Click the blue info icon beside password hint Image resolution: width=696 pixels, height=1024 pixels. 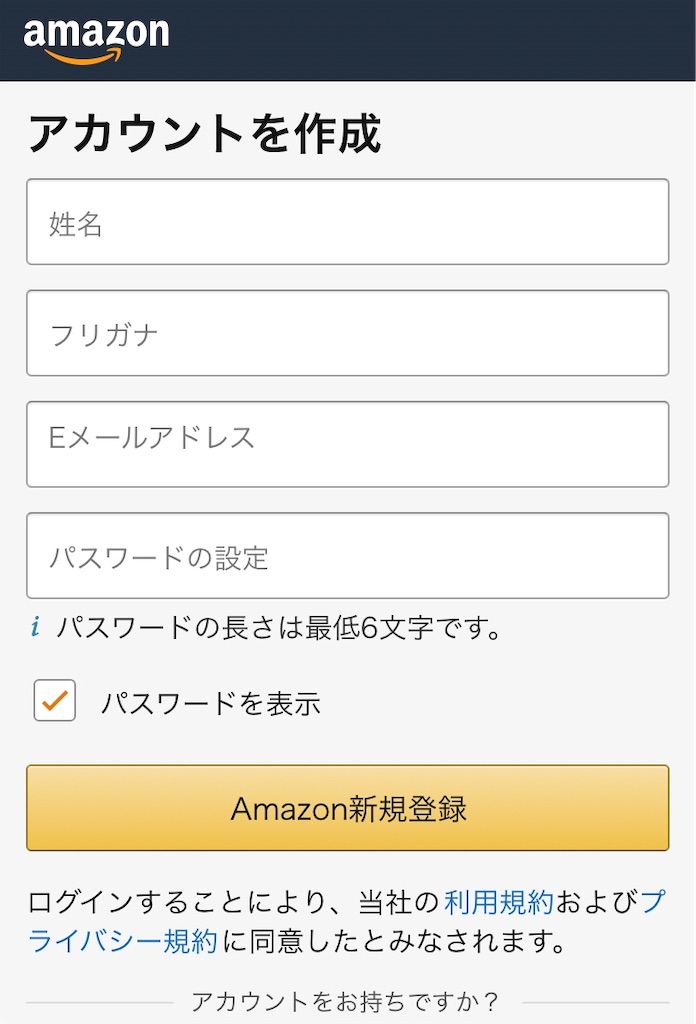(35, 627)
